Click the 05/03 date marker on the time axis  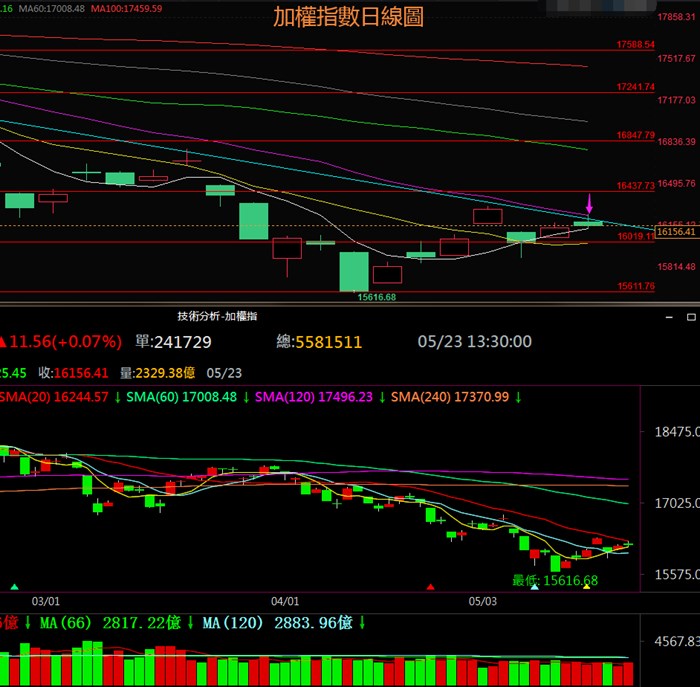(x=483, y=602)
